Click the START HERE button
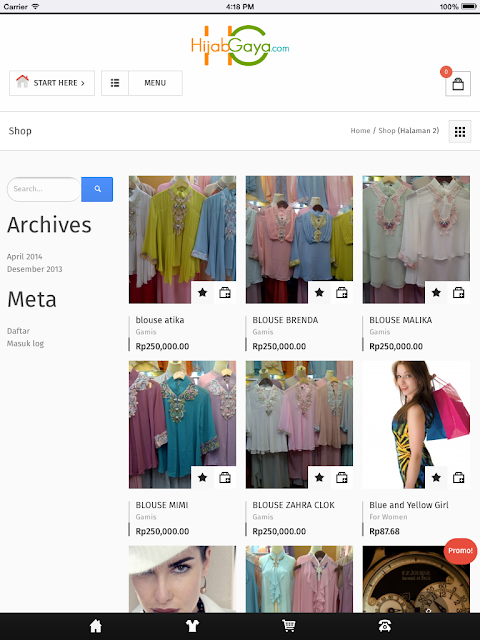The image size is (480, 640). [52, 83]
